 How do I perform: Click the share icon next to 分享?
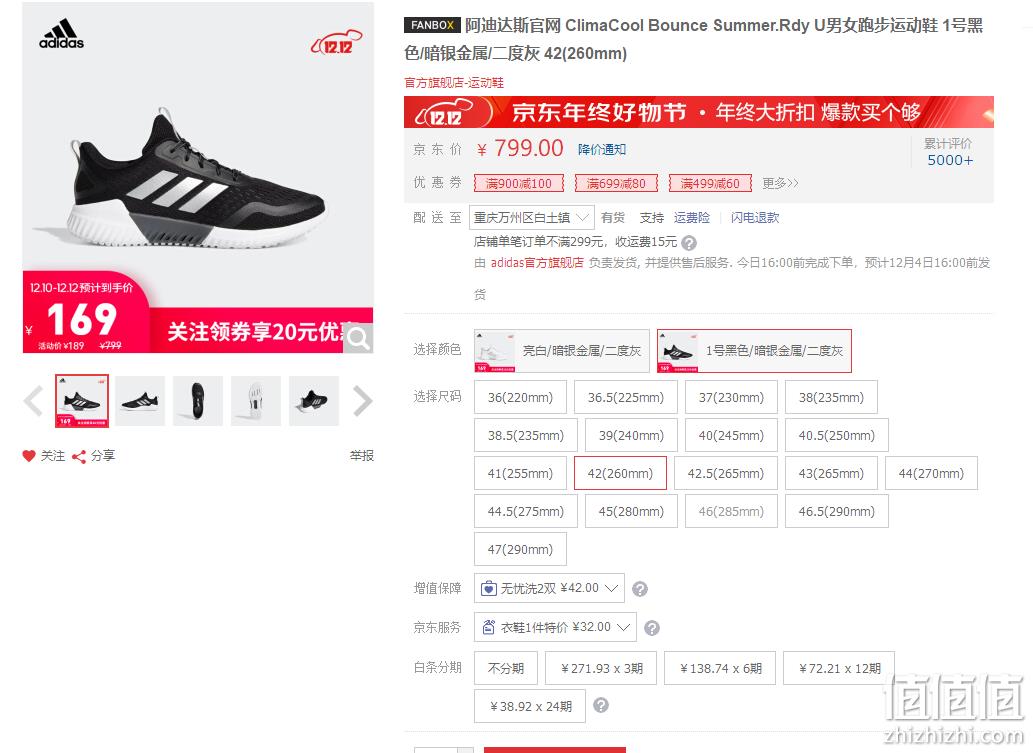tap(79, 457)
